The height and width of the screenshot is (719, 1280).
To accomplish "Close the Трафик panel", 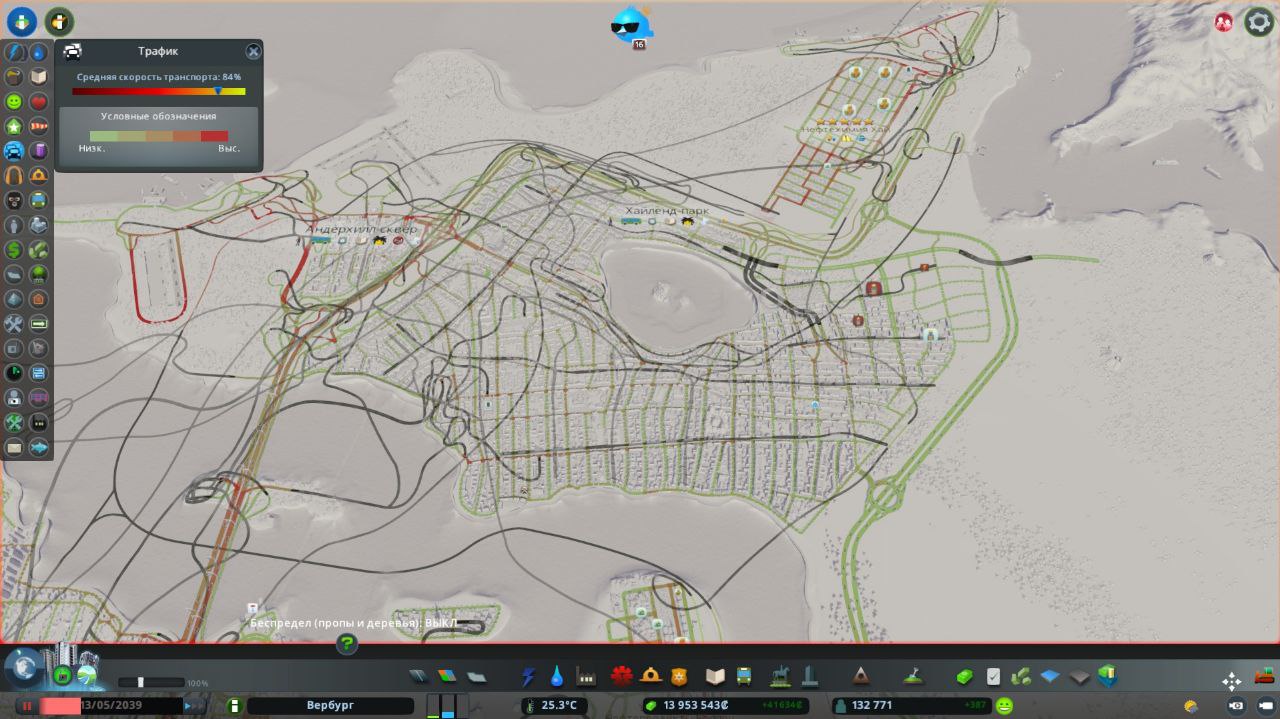I will click(x=253, y=51).
